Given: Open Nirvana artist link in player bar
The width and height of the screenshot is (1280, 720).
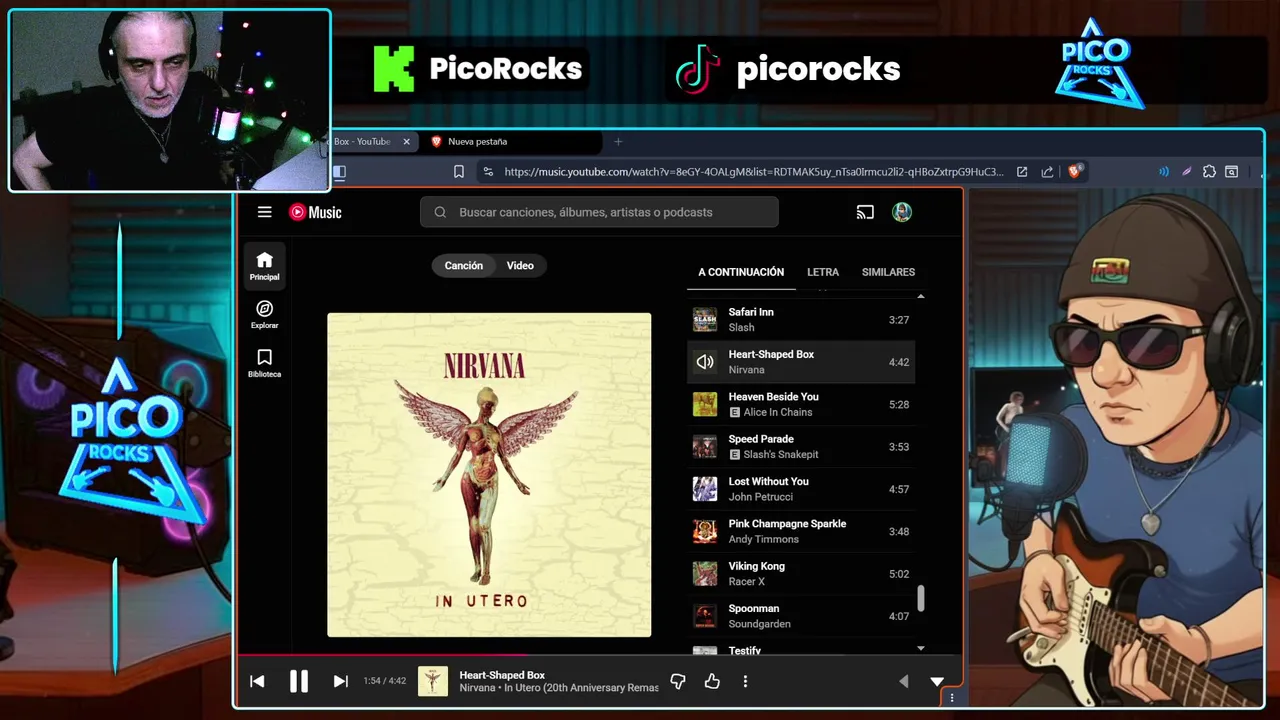Looking at the screenshot, I should pyautogui.click(x=477, y=688).
